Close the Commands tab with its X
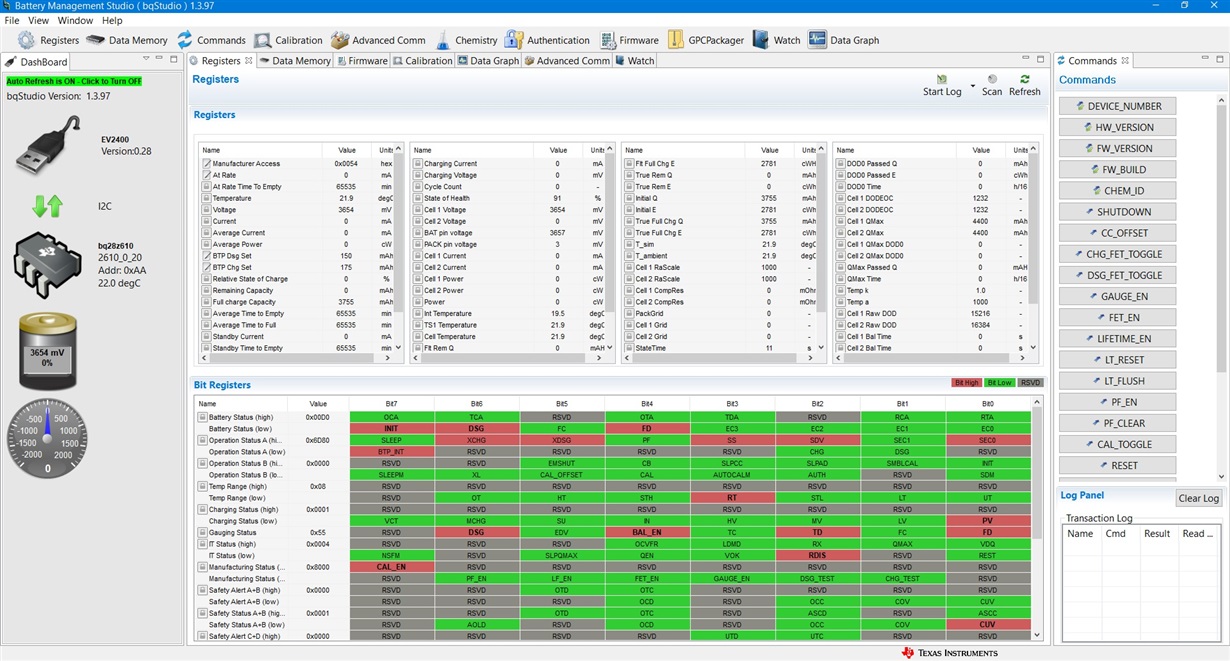Image resolution: width=1230 pixels, height=661 pixels. click(1125, 61)
